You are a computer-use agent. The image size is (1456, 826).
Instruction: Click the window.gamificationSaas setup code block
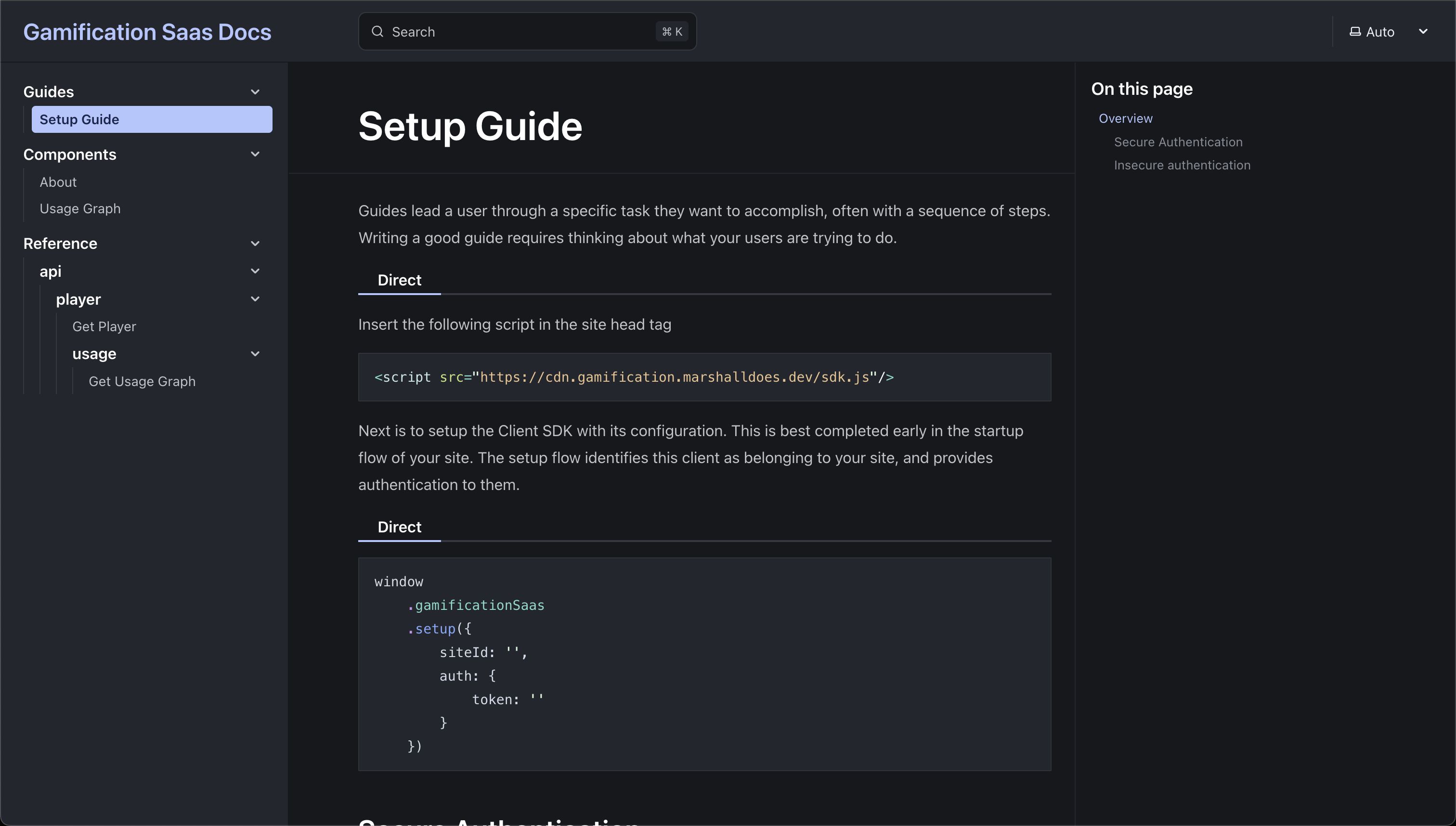pos(704,664)
